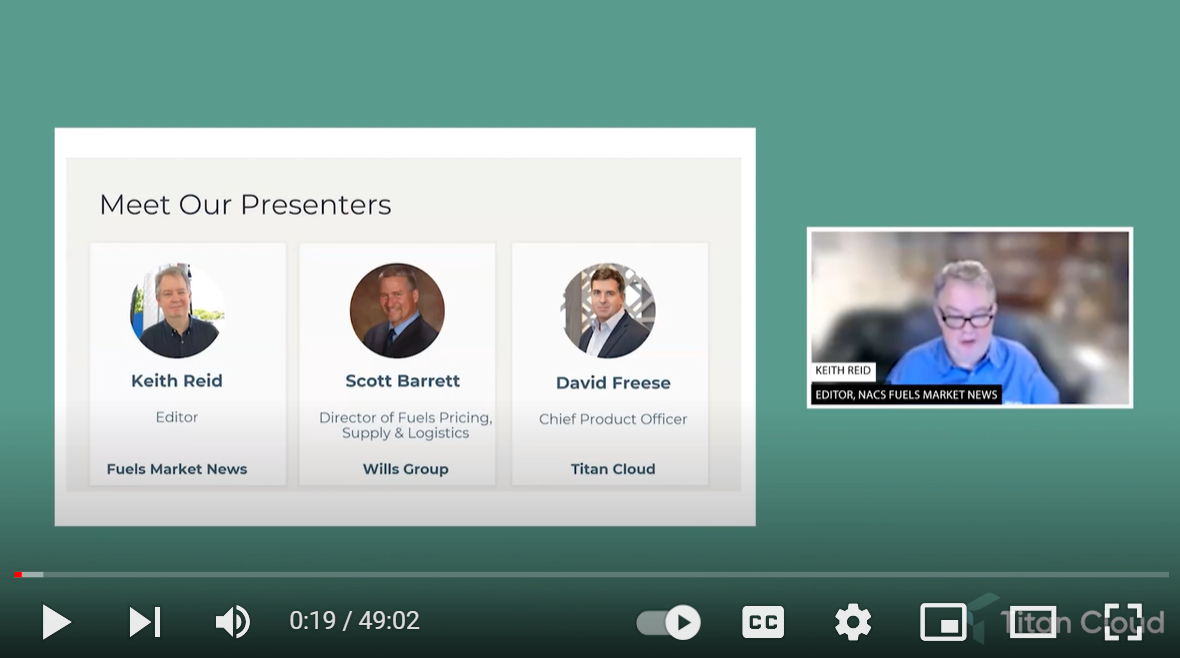Viewport: 1180px width, 658px height.
Task: Turn on closed captions
Action: pos(762,623)
